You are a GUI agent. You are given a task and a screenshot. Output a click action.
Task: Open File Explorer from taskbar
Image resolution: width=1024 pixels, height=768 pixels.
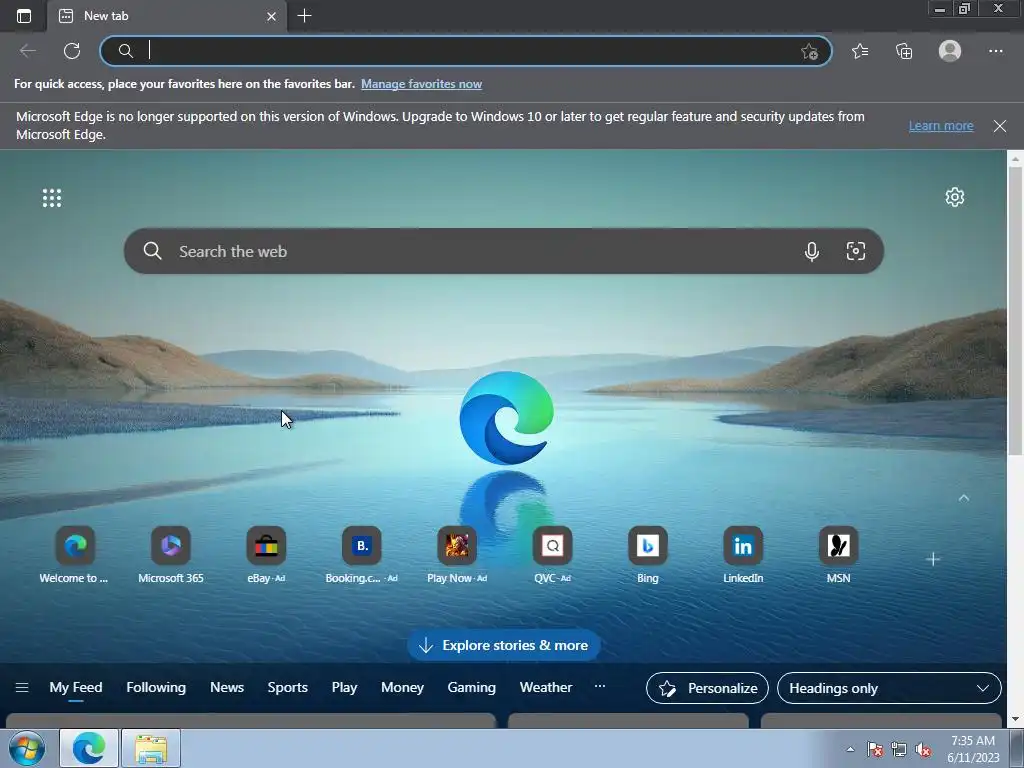(151, 748)
